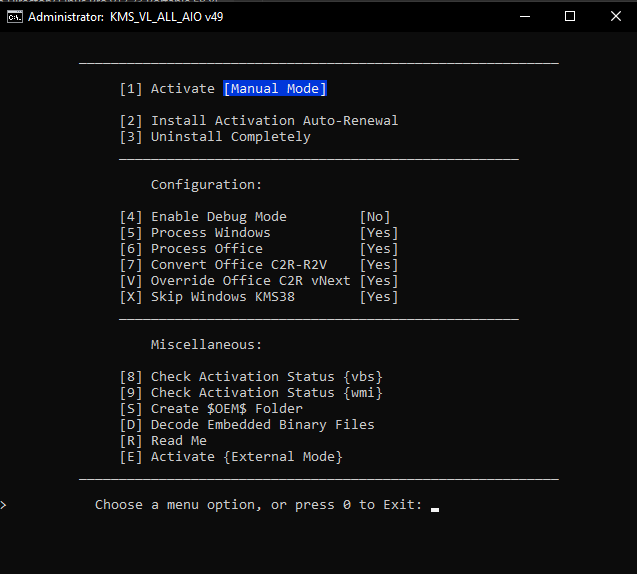The height and width of the screenshot is (574, 637).
Task: Click '[Yes]' value beside Override Office C2R vNext
Action: pyautogui.click(x=379, y=281)
